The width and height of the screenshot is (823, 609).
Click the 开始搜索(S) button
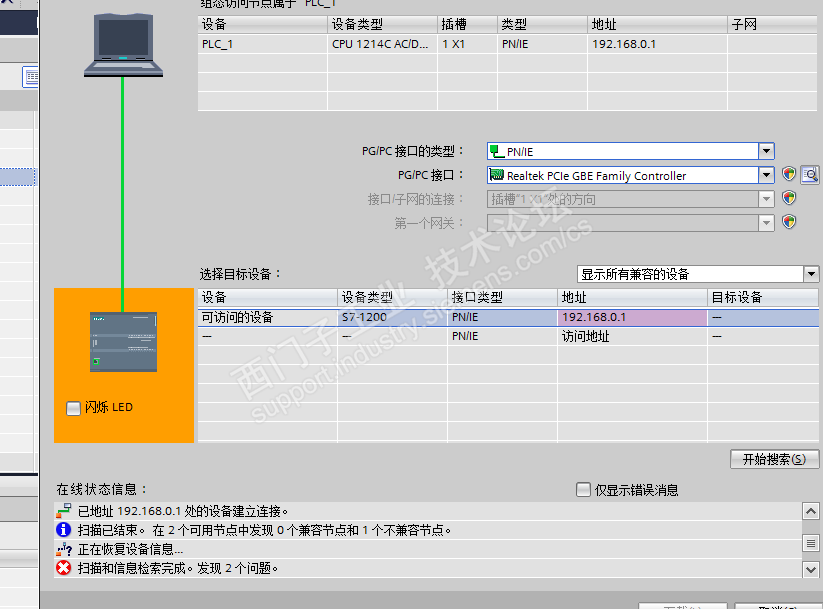click(774, 459)
